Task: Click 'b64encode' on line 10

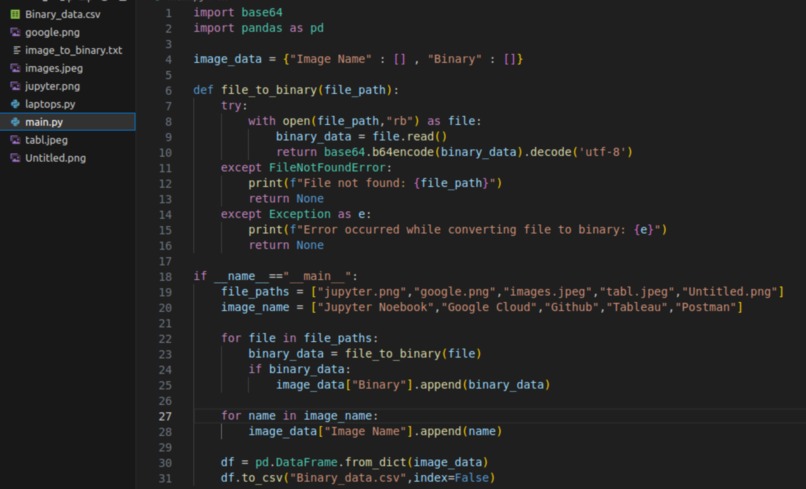Action: (x=403, y=152)
